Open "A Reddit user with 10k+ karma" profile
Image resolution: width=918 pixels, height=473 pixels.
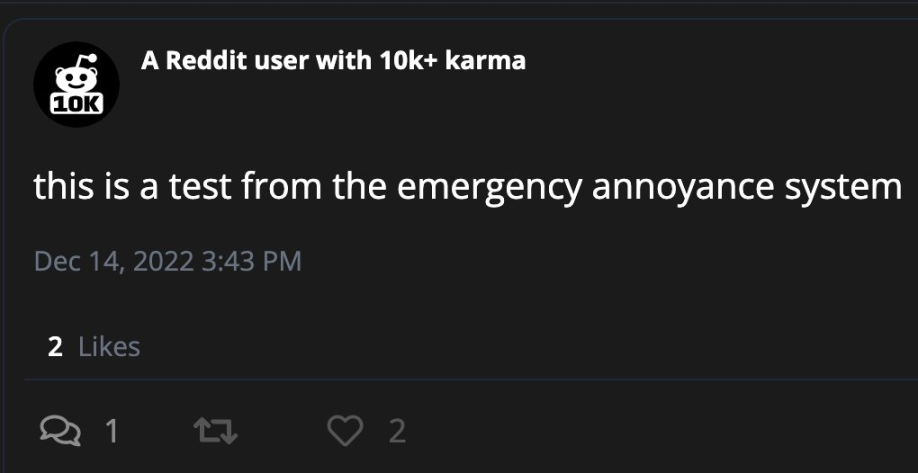[333, 61]
